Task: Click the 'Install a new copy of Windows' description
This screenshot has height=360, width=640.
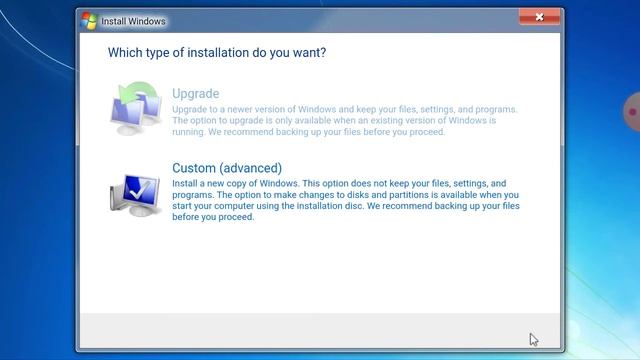Action: pos(346,200)
